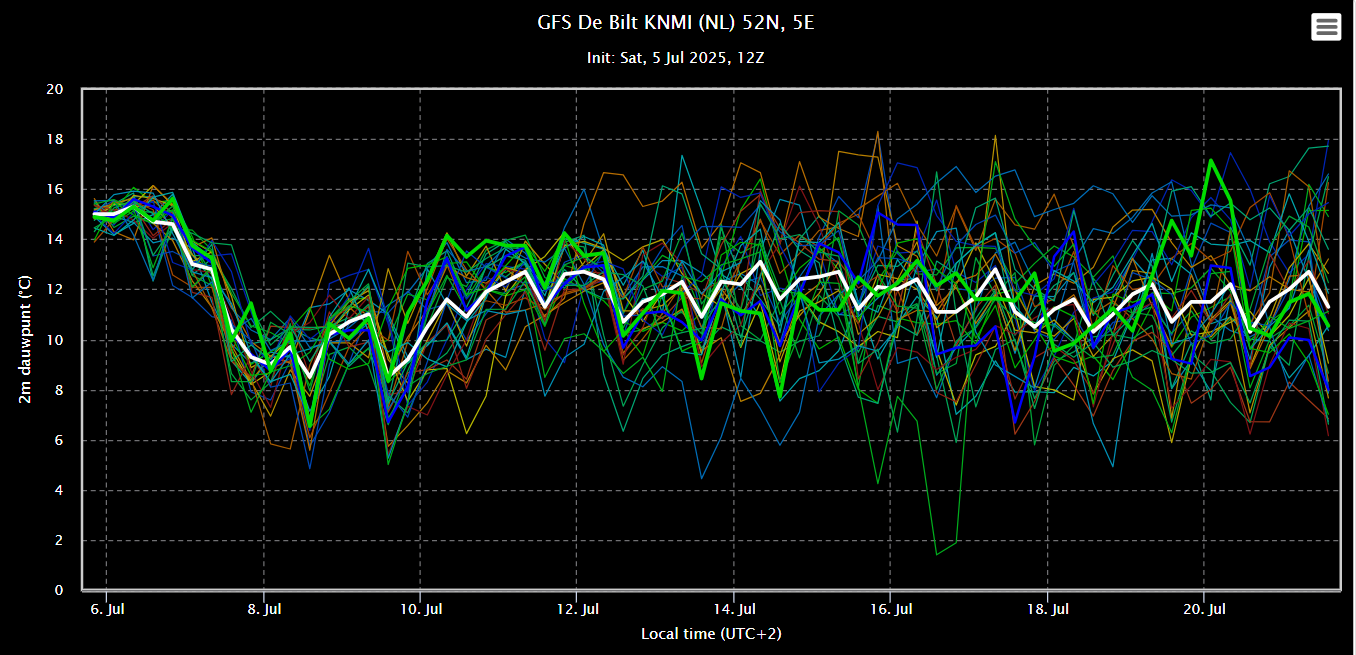Click the y-axis value '12'
The width and height of the screenshot is (1356, 655).
[56, 290]
